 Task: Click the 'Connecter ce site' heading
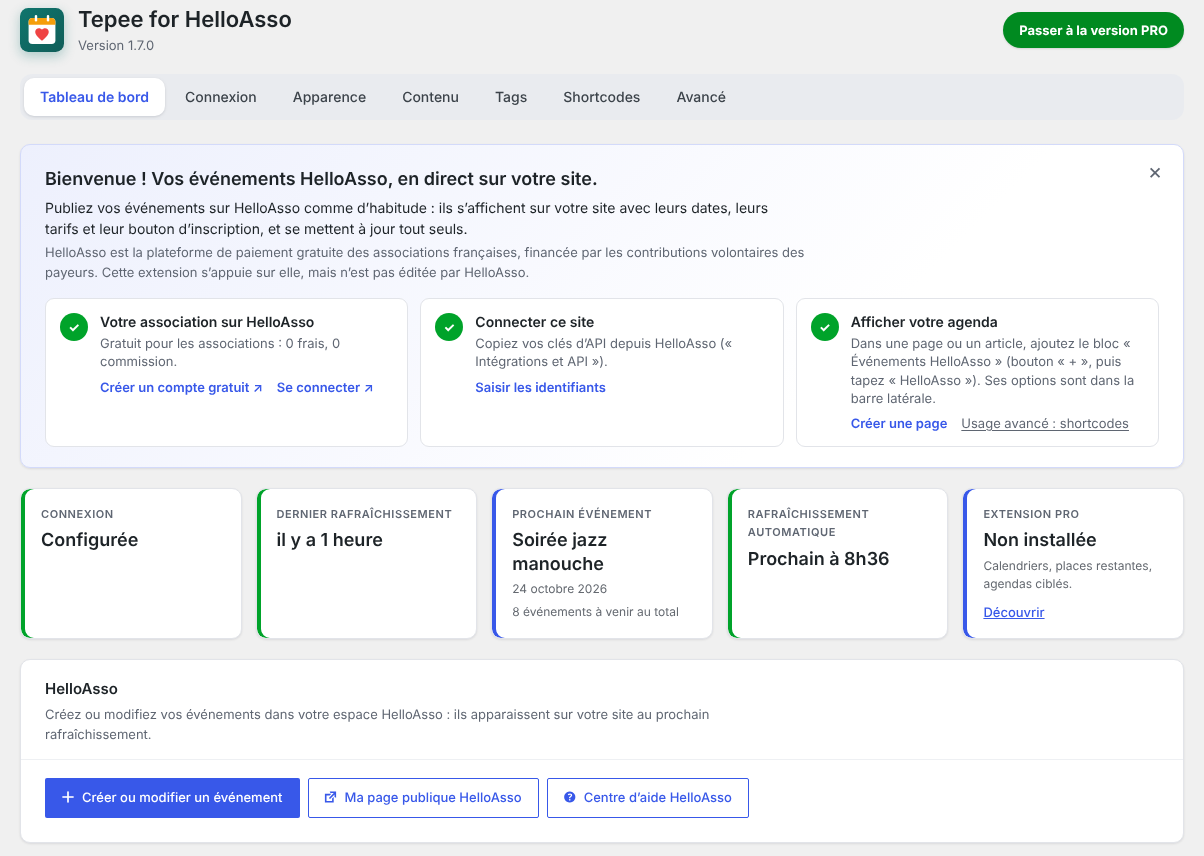(535, 323)
